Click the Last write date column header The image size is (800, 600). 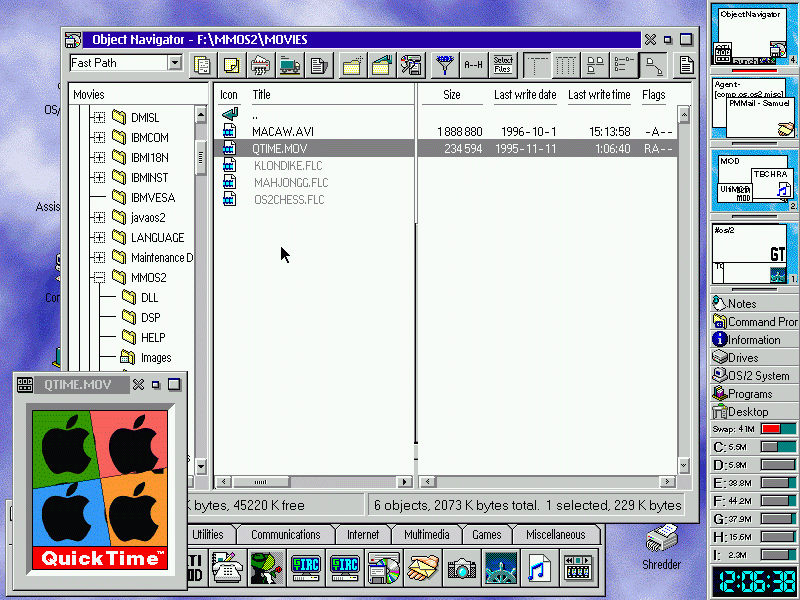tap(525, 95)
